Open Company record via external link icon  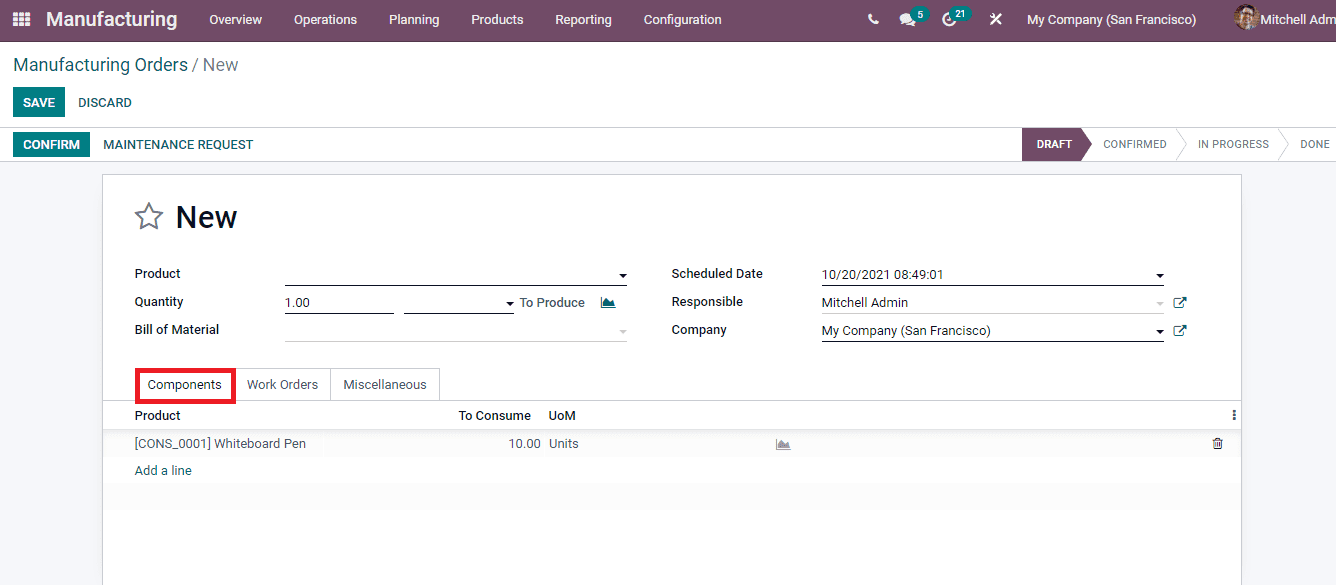click(1180, 330)
